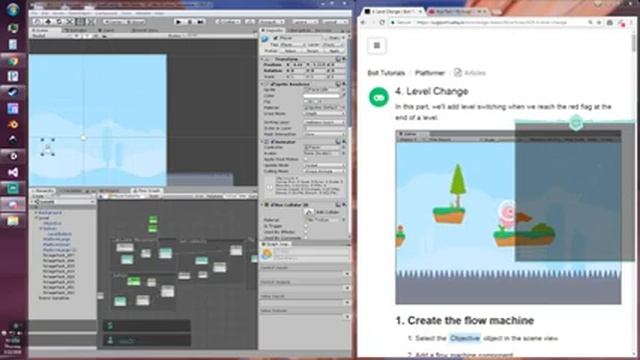Click the highlighted Objective text

[x=464, y=338]
